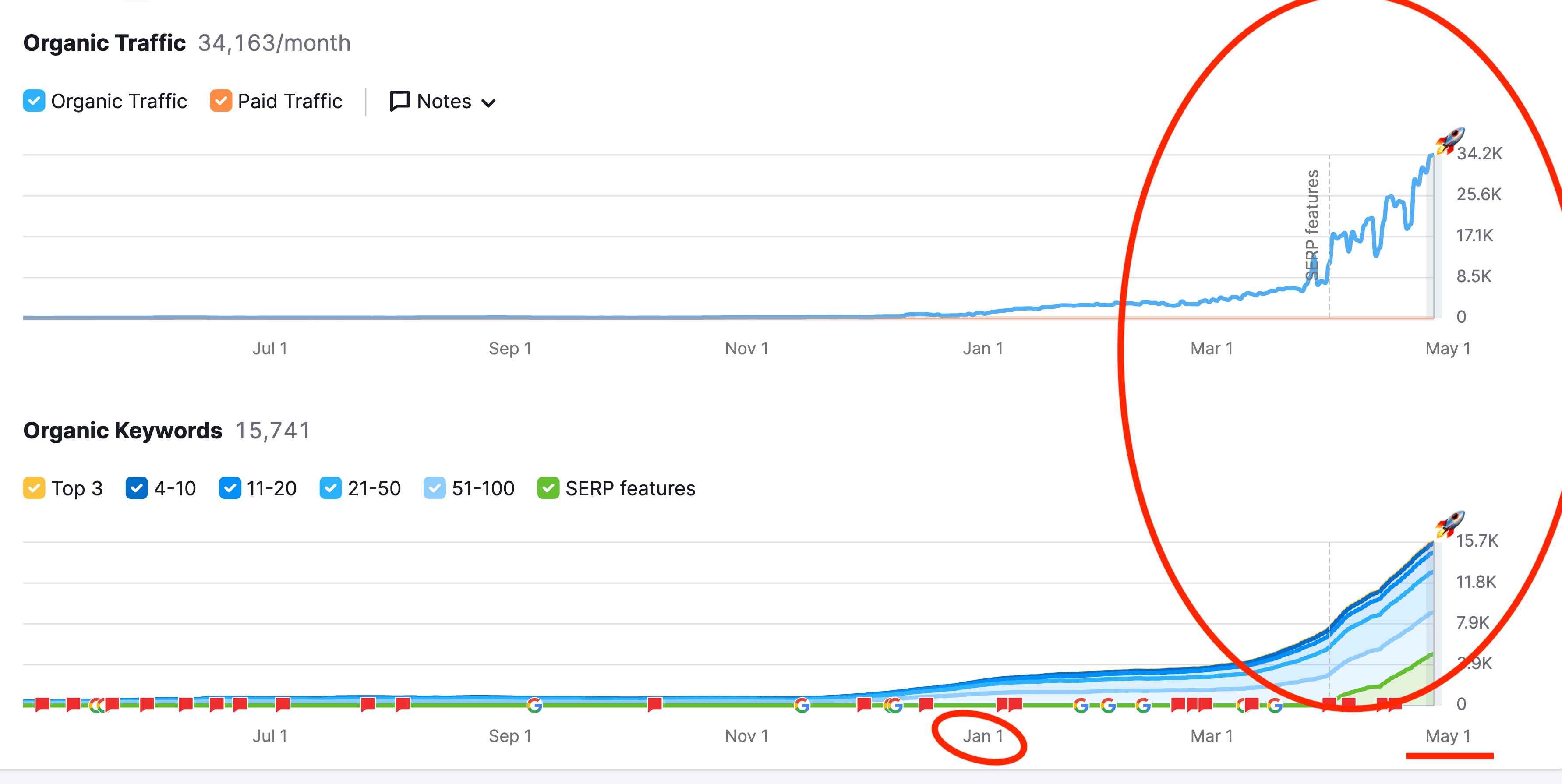The image size is (1562, 784).
Task: Click red flag note above Jul 1 label
Action: 282,704
